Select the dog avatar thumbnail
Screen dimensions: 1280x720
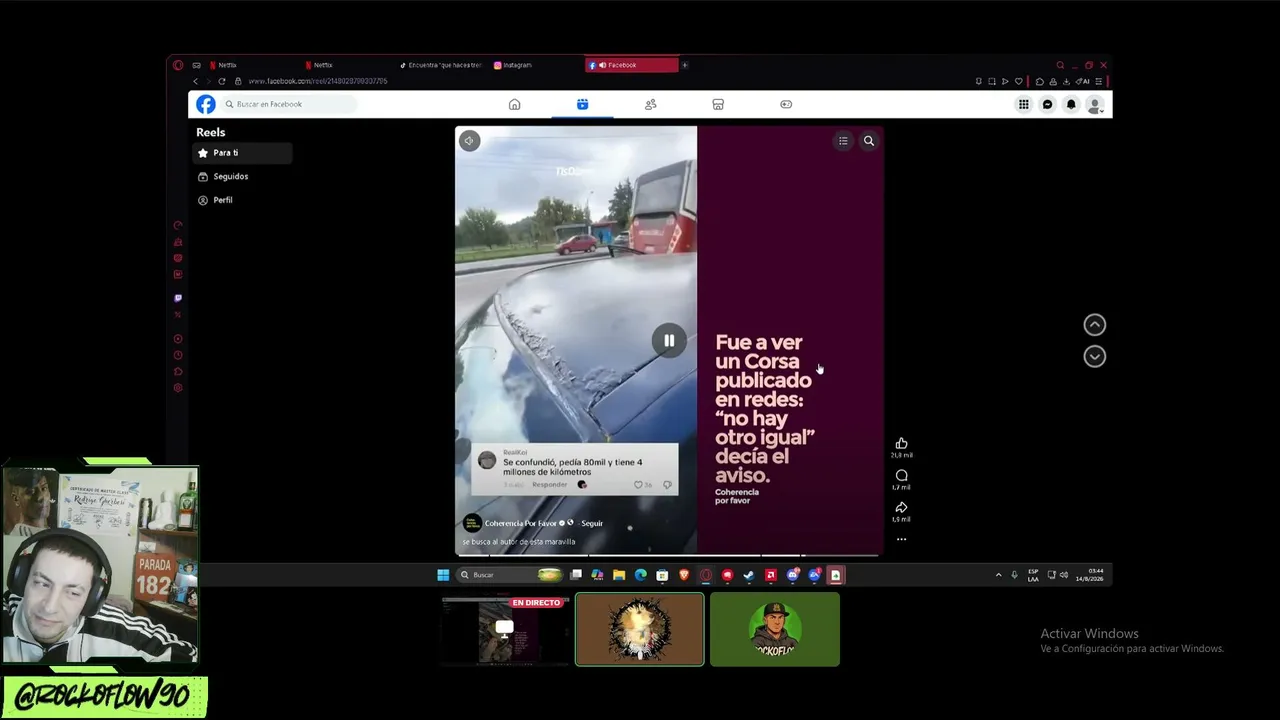point(640,629)
